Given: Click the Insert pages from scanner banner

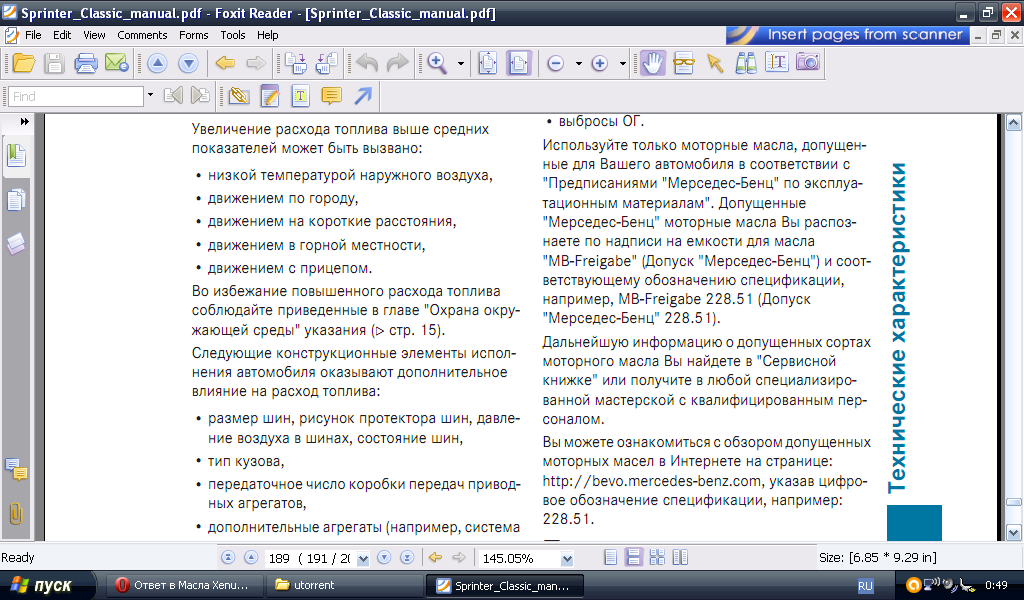Looking at the screenshot, I should 848,35.
